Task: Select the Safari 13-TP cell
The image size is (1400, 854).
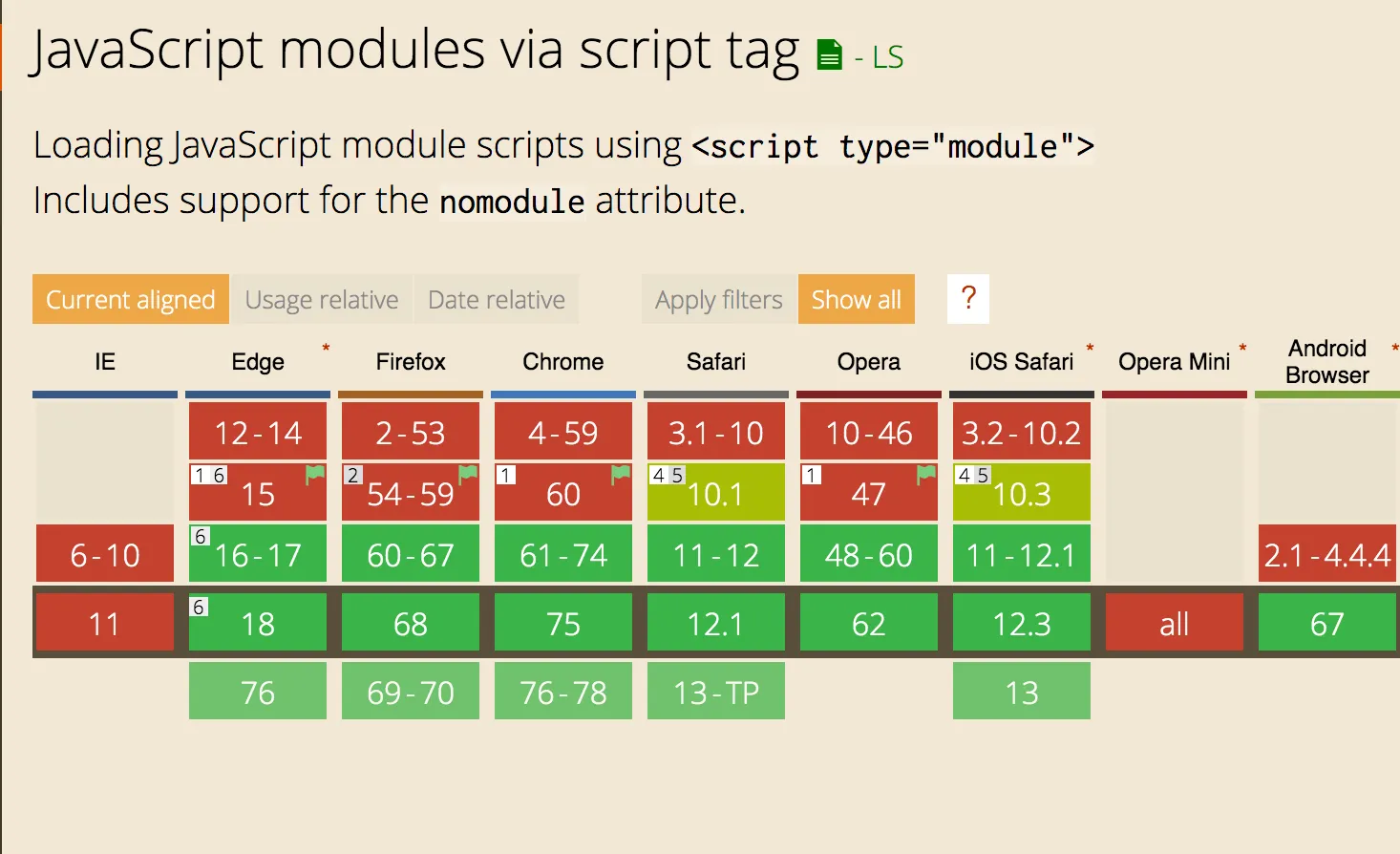Action: coord(716,692)
